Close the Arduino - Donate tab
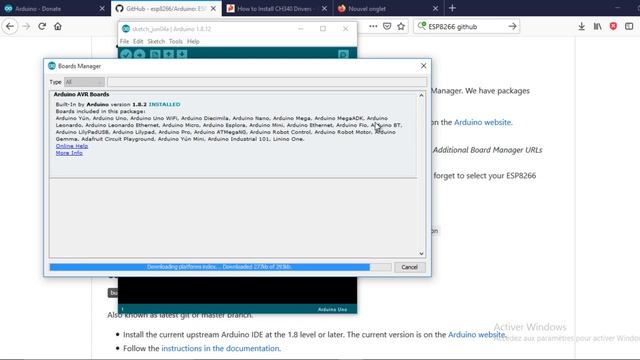This screenshot has height=360, width=640. 102,9
